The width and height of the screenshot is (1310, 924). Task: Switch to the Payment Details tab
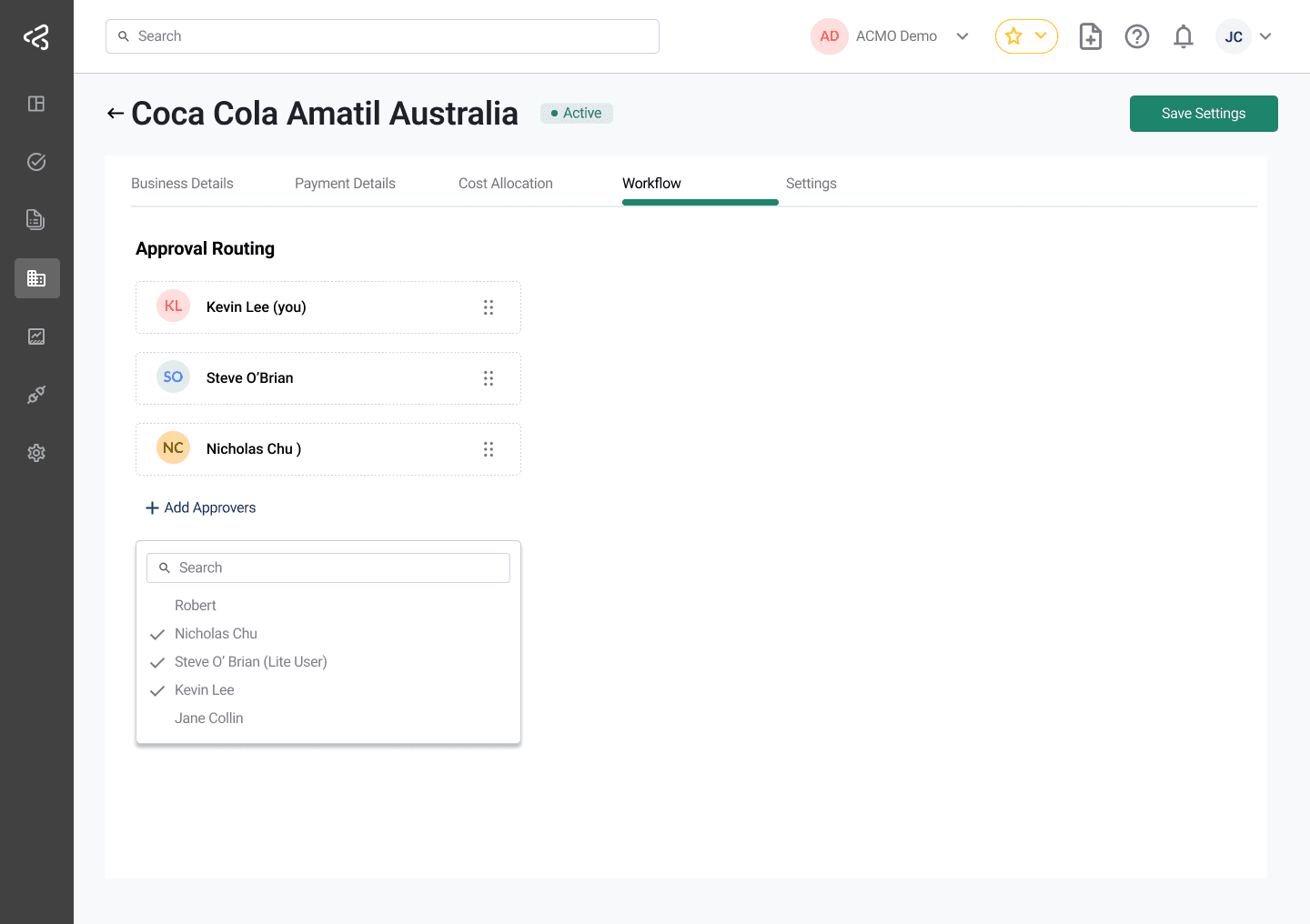click(345, 184)
